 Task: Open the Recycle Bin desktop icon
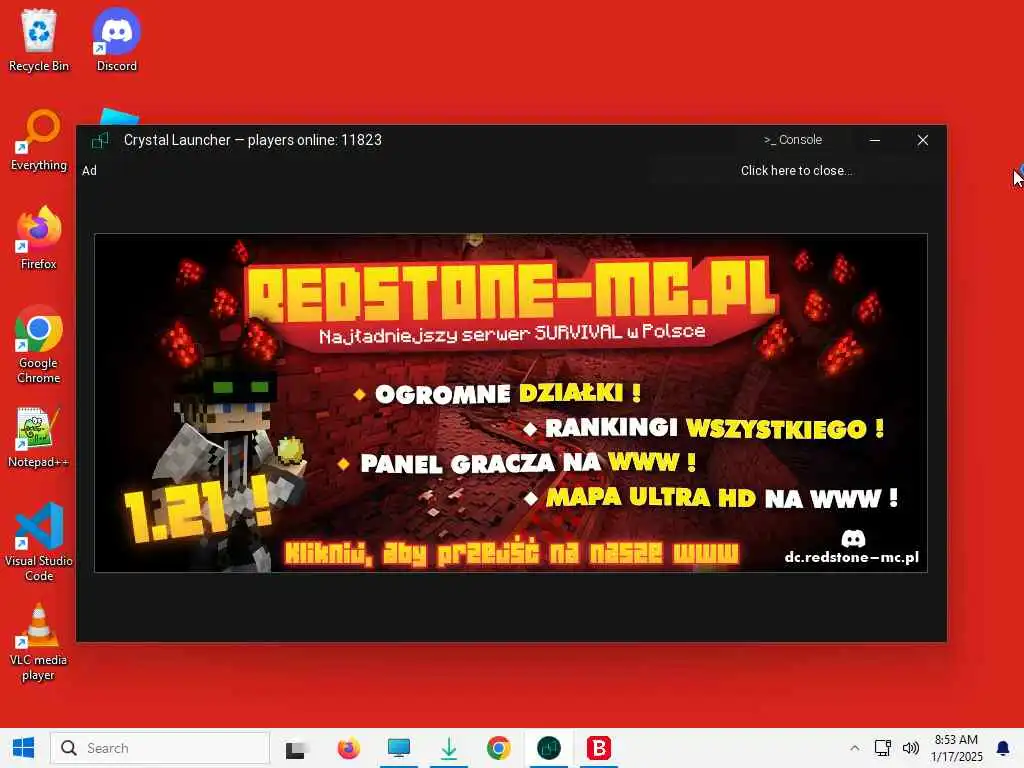(39, 40)
